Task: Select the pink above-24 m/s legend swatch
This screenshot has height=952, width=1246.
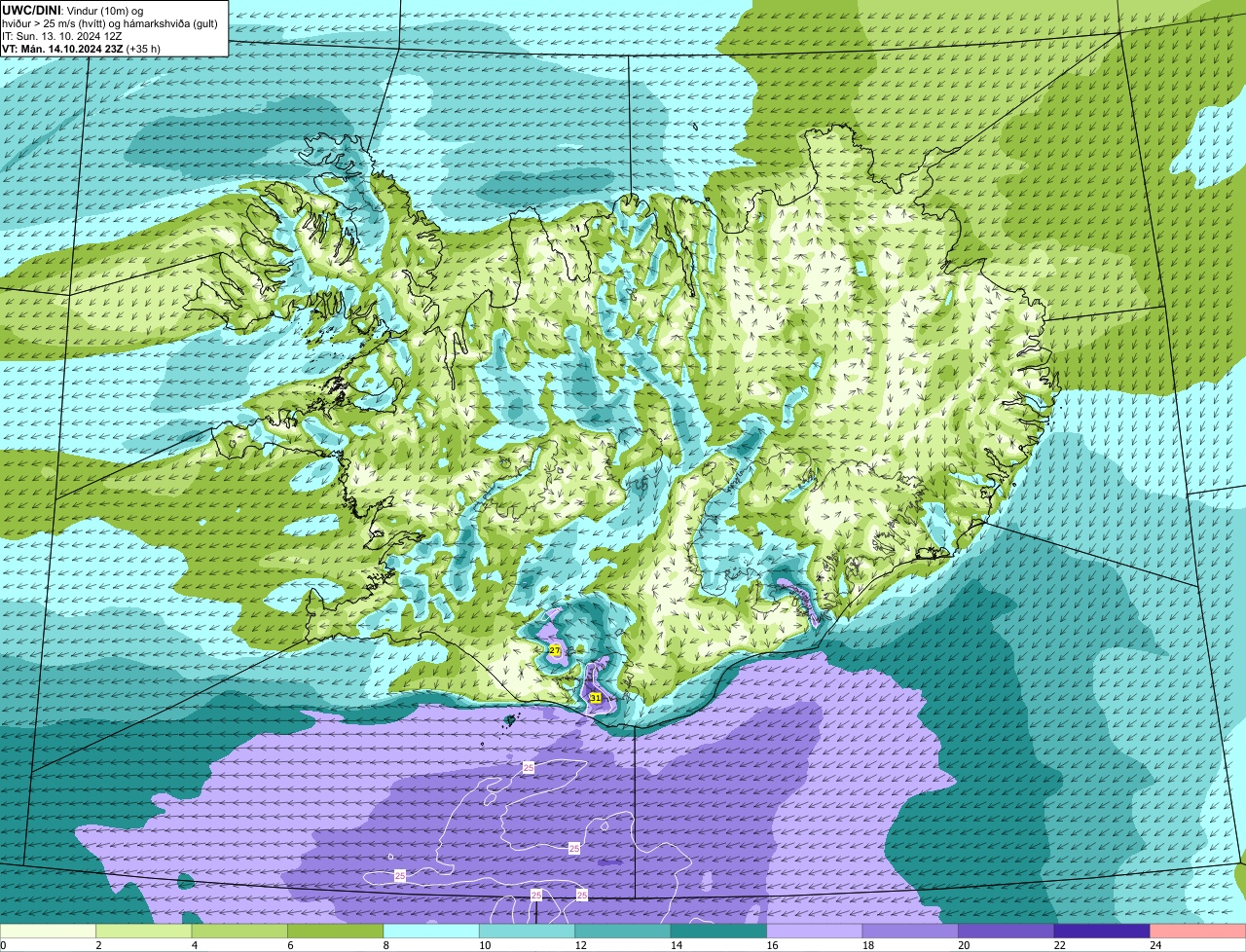Action: pyautogui.click(x=1197, y=932)
